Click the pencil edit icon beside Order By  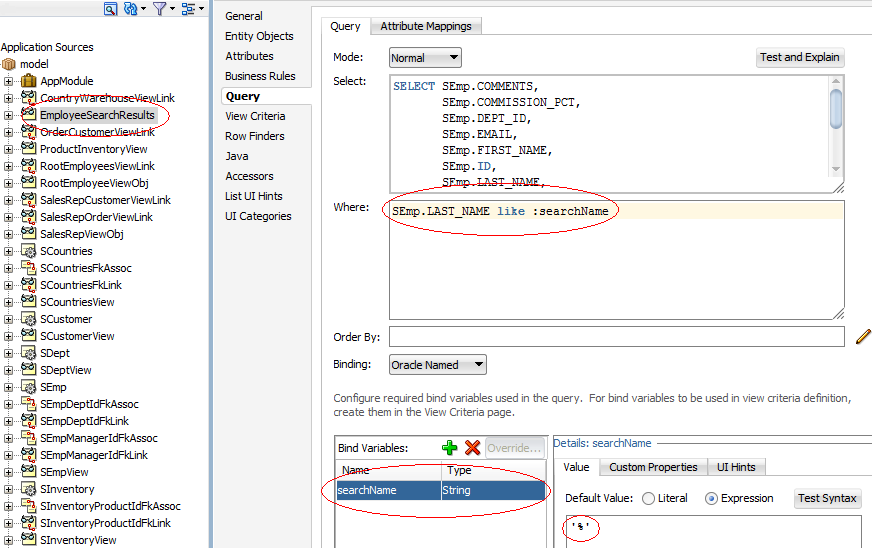tap(863, 336)
